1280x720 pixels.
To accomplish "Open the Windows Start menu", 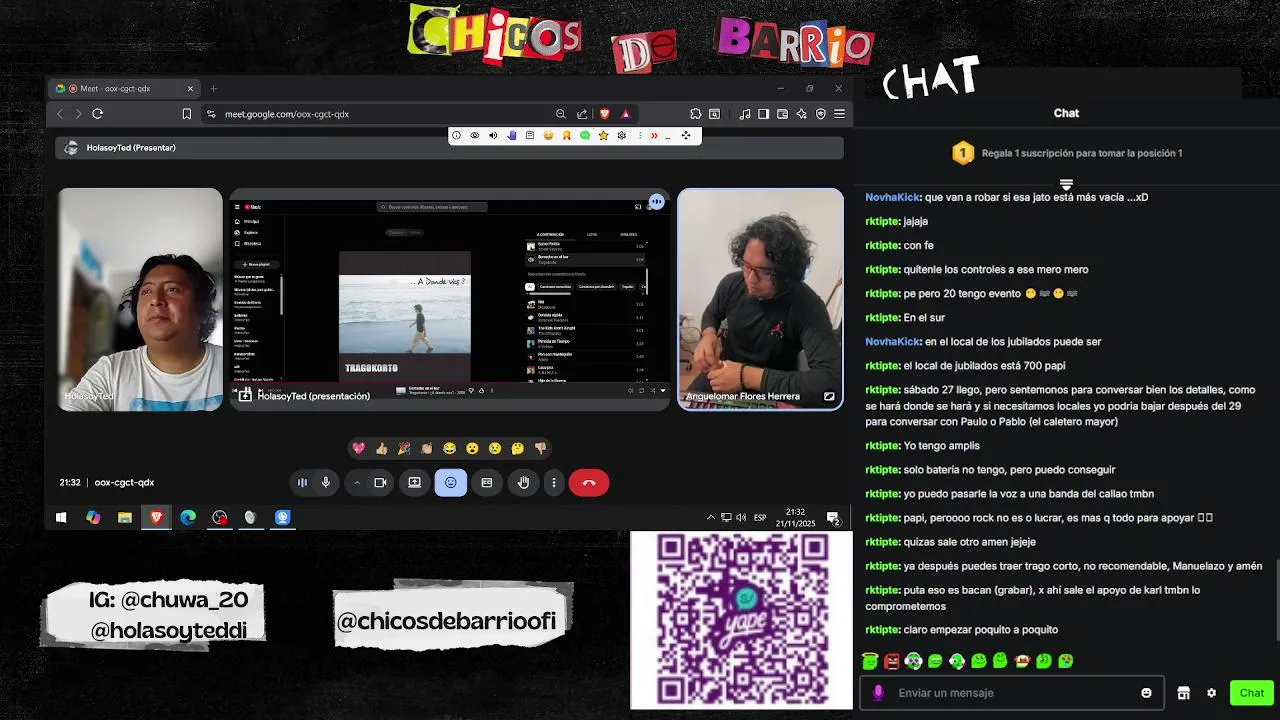I will pyautogui.click(x=61, y=517).
